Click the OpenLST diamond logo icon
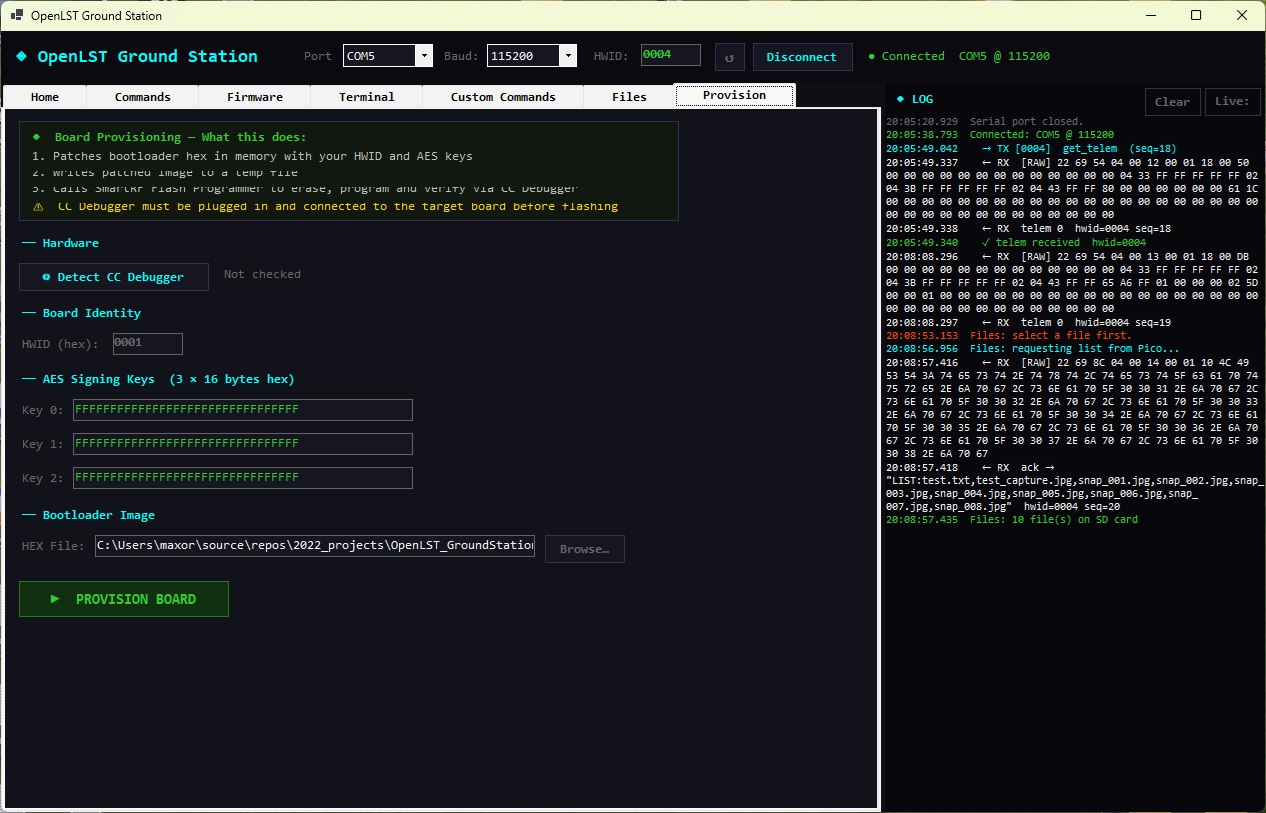 tap(20, 56)
